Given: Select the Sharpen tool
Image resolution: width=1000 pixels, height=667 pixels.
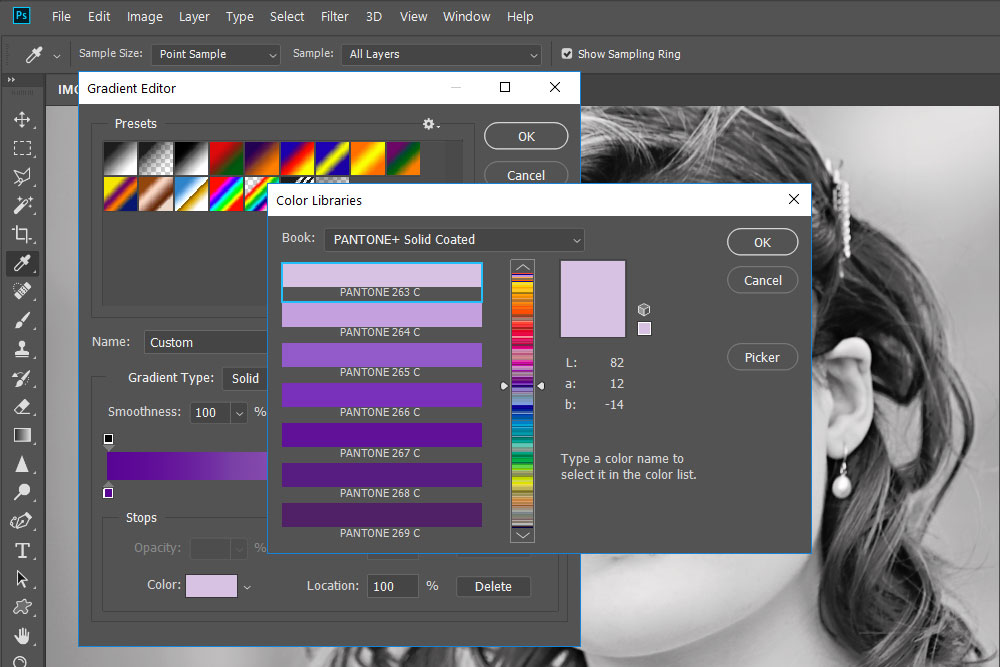Looking at the screenshot, I should (x=22, y=464).
